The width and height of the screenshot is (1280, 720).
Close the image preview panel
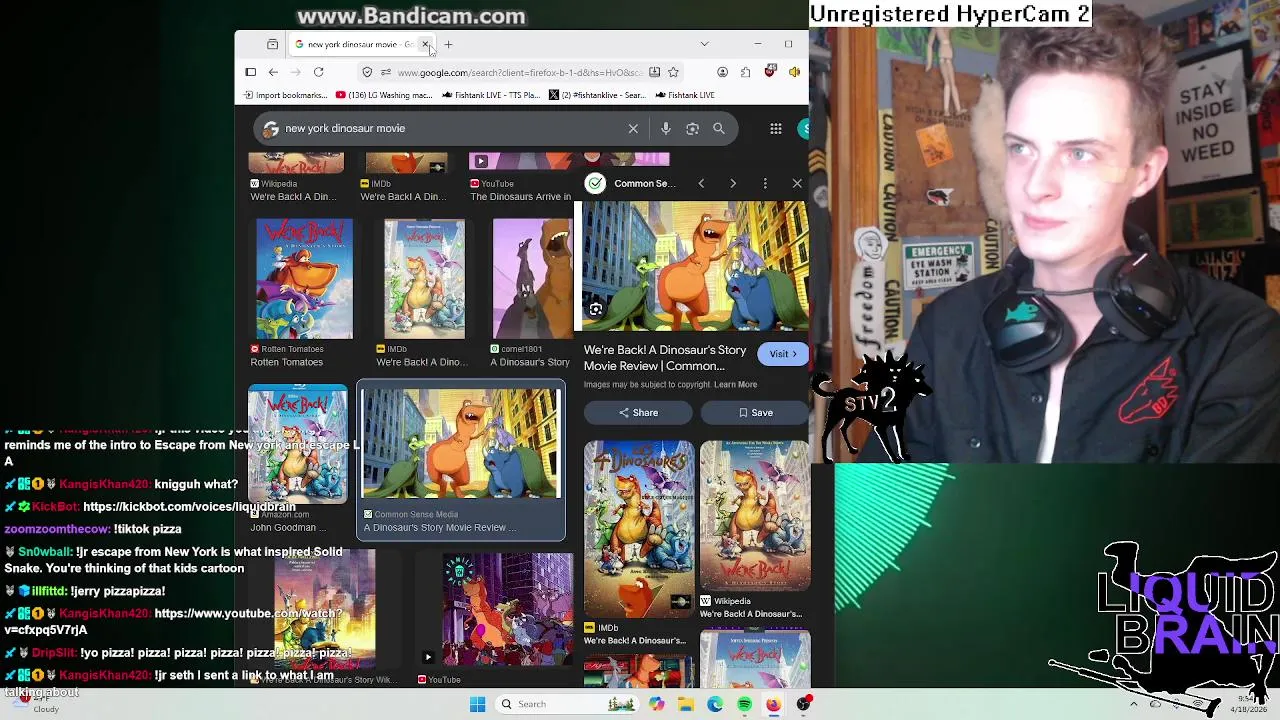pyautogui.click(x=797, y=183)
